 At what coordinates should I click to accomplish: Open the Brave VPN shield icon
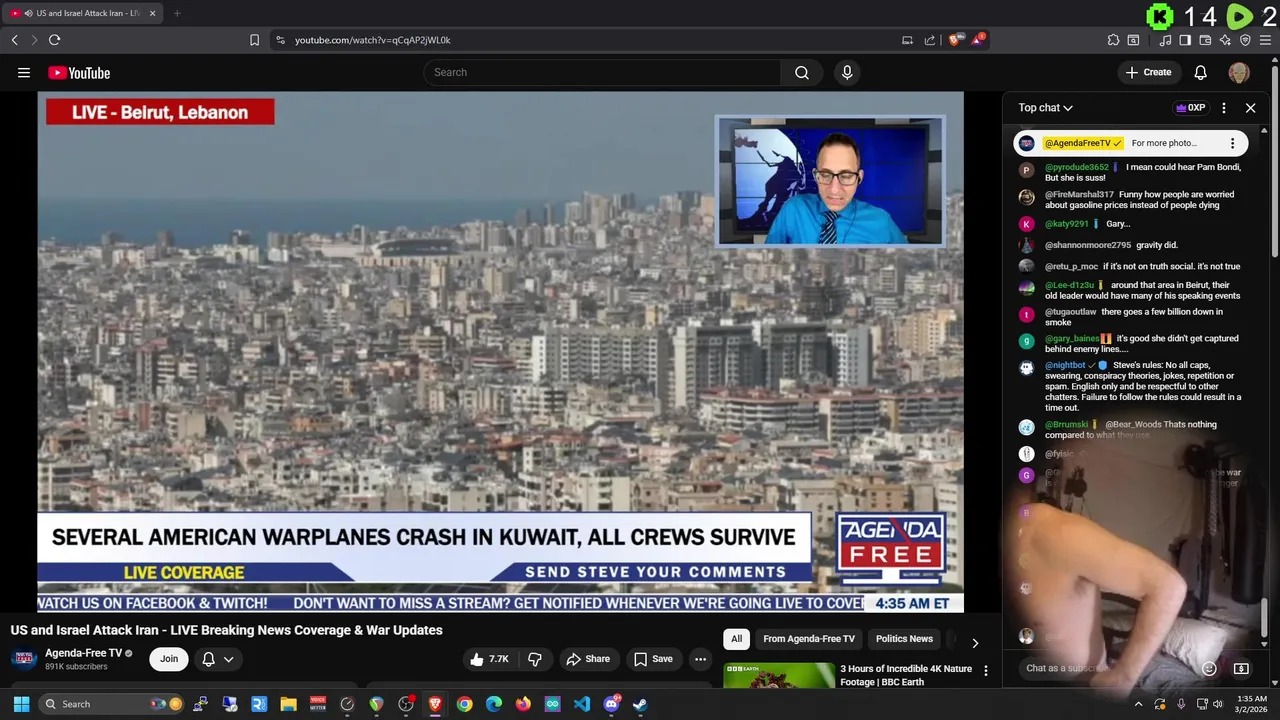pos(1245,40)
